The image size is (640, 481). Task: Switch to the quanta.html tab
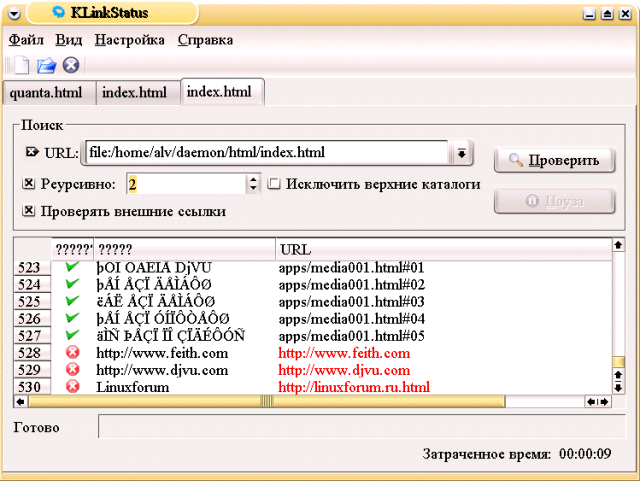click(x=48, y=93)
